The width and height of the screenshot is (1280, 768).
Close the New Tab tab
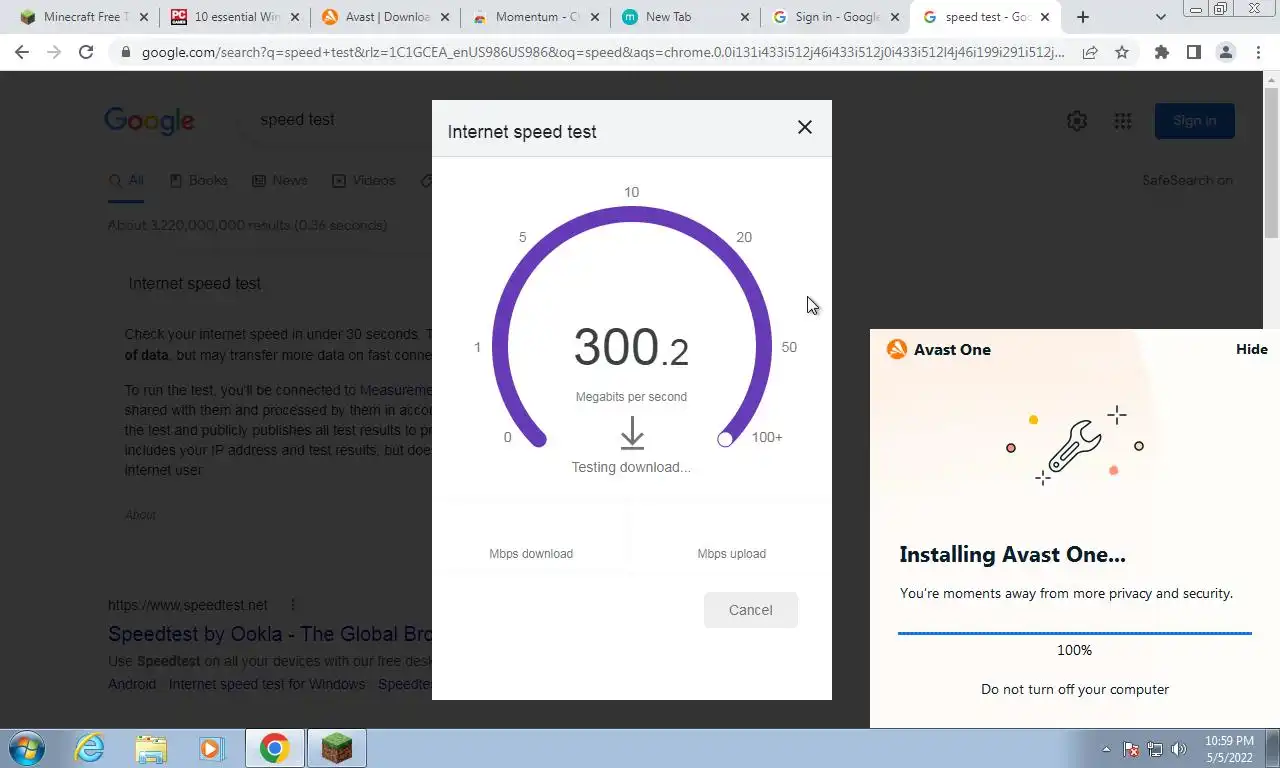point(746,17)
